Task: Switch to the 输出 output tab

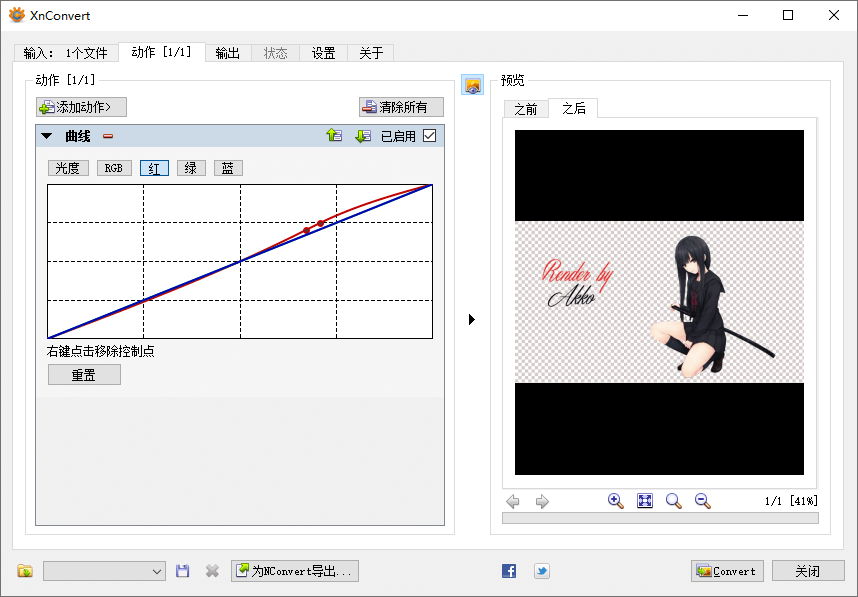Action: pyautogui.click(x=228, y=53)
